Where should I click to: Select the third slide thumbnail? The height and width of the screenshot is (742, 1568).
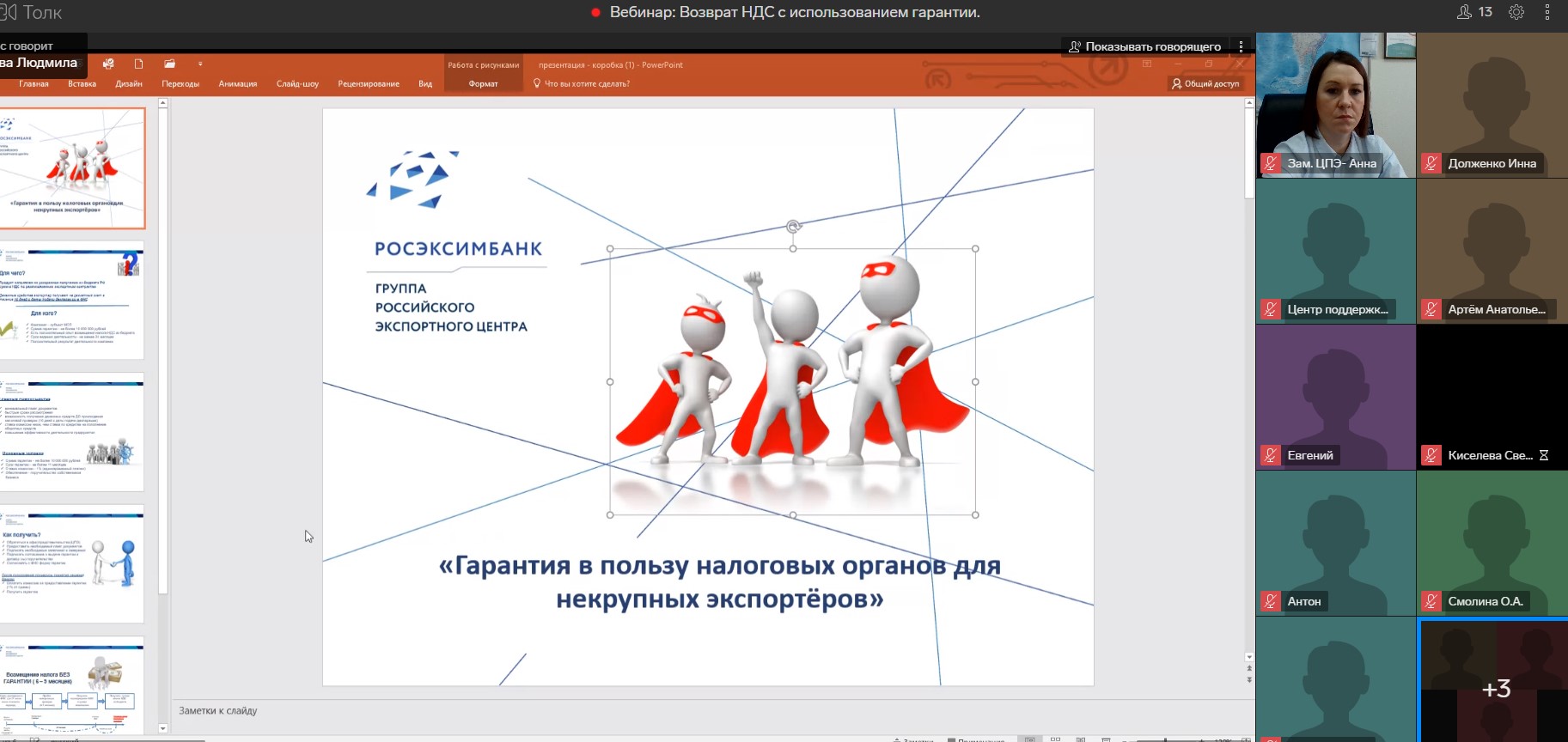pos(72,432)
